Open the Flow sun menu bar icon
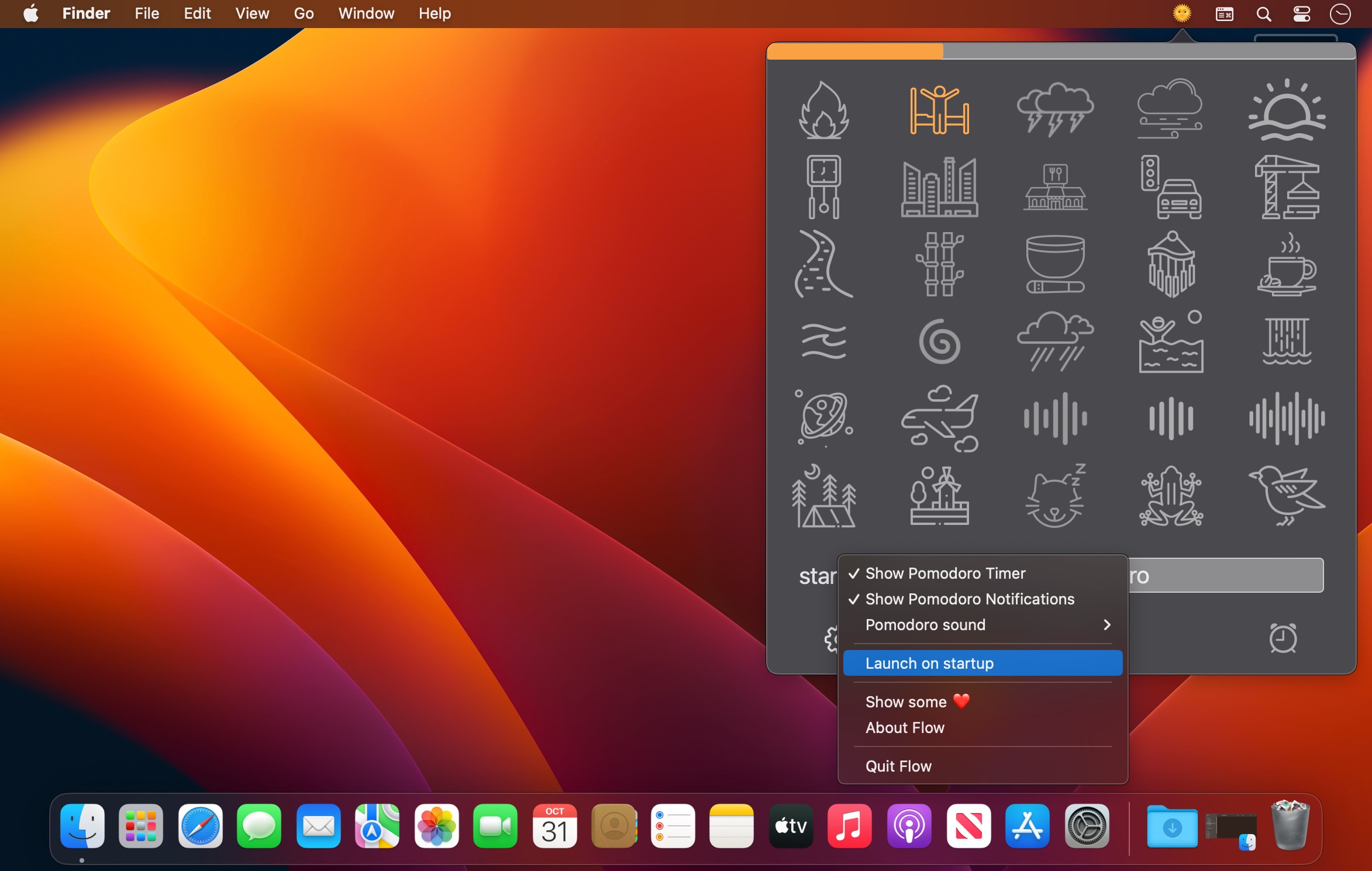The height and width of the screenshot is (871, 1372). point(1182,13)
